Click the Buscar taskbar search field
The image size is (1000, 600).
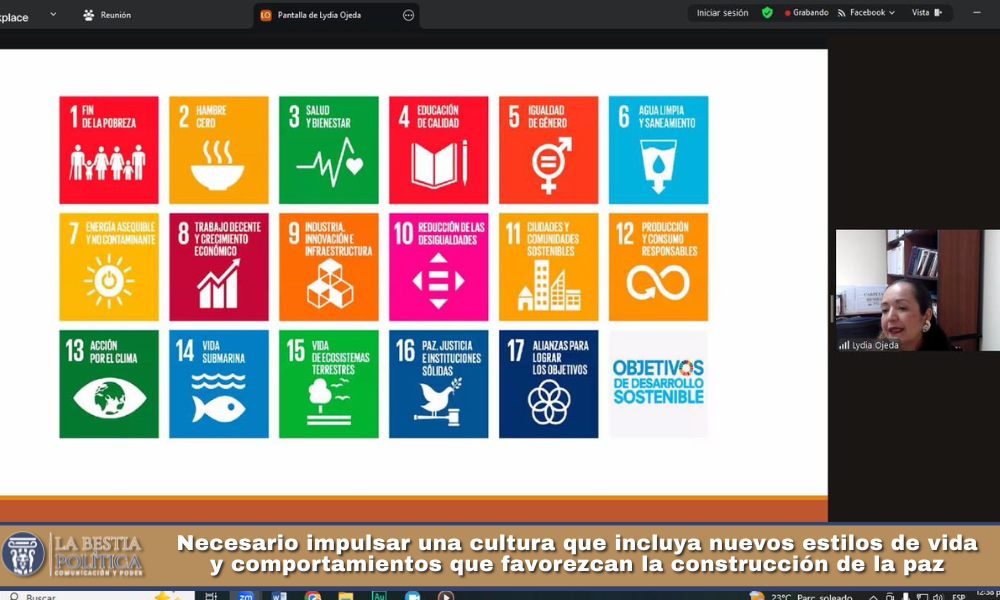[x=97, y=596]
